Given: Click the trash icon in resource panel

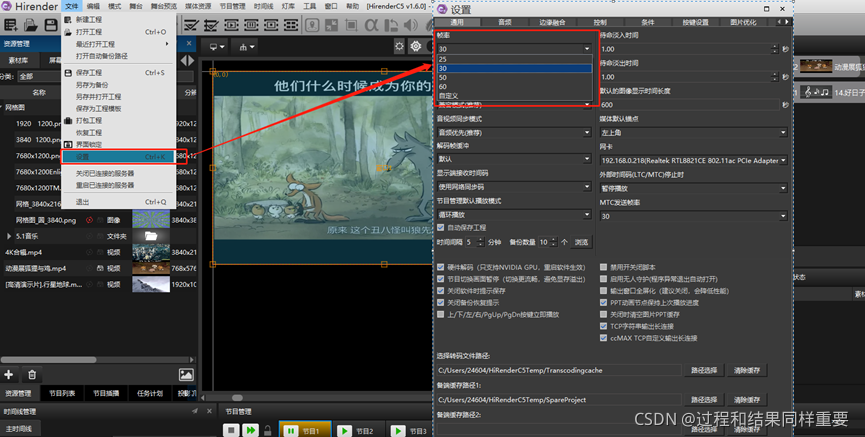Looking at the screenshot, I should pos(32,375).
